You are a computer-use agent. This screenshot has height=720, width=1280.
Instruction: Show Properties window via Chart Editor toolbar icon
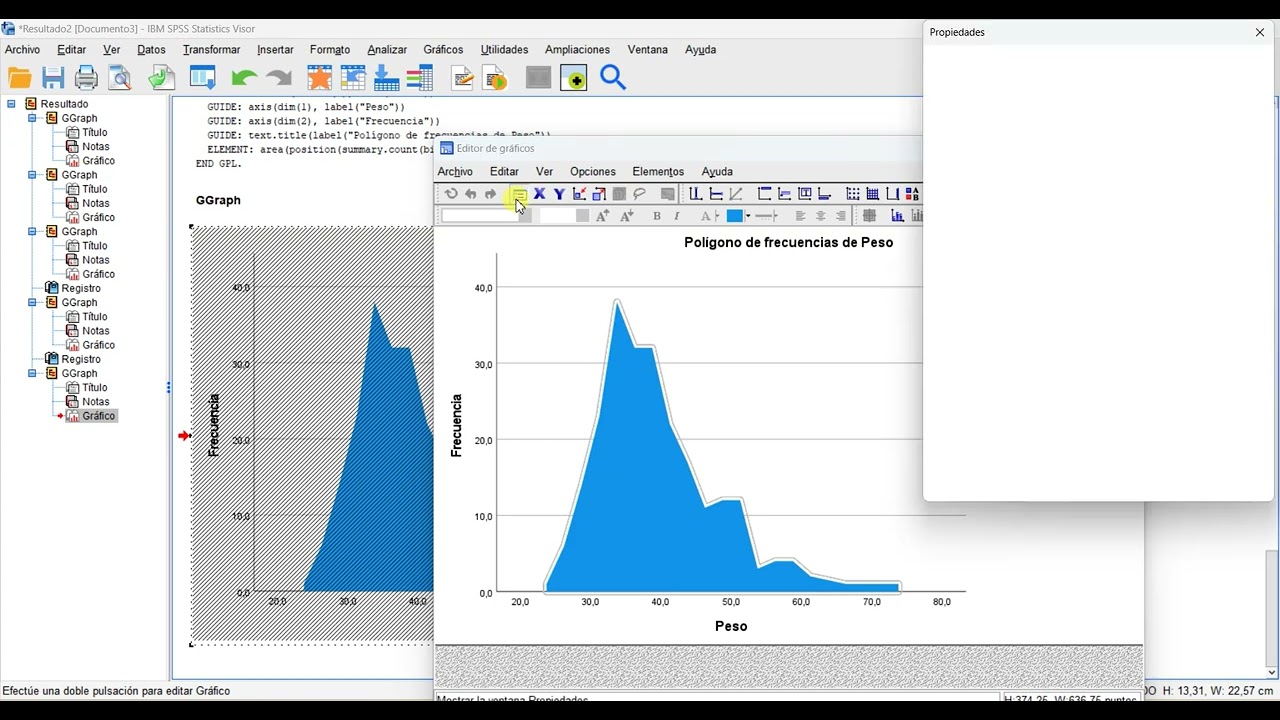click(x=519, y=194)
